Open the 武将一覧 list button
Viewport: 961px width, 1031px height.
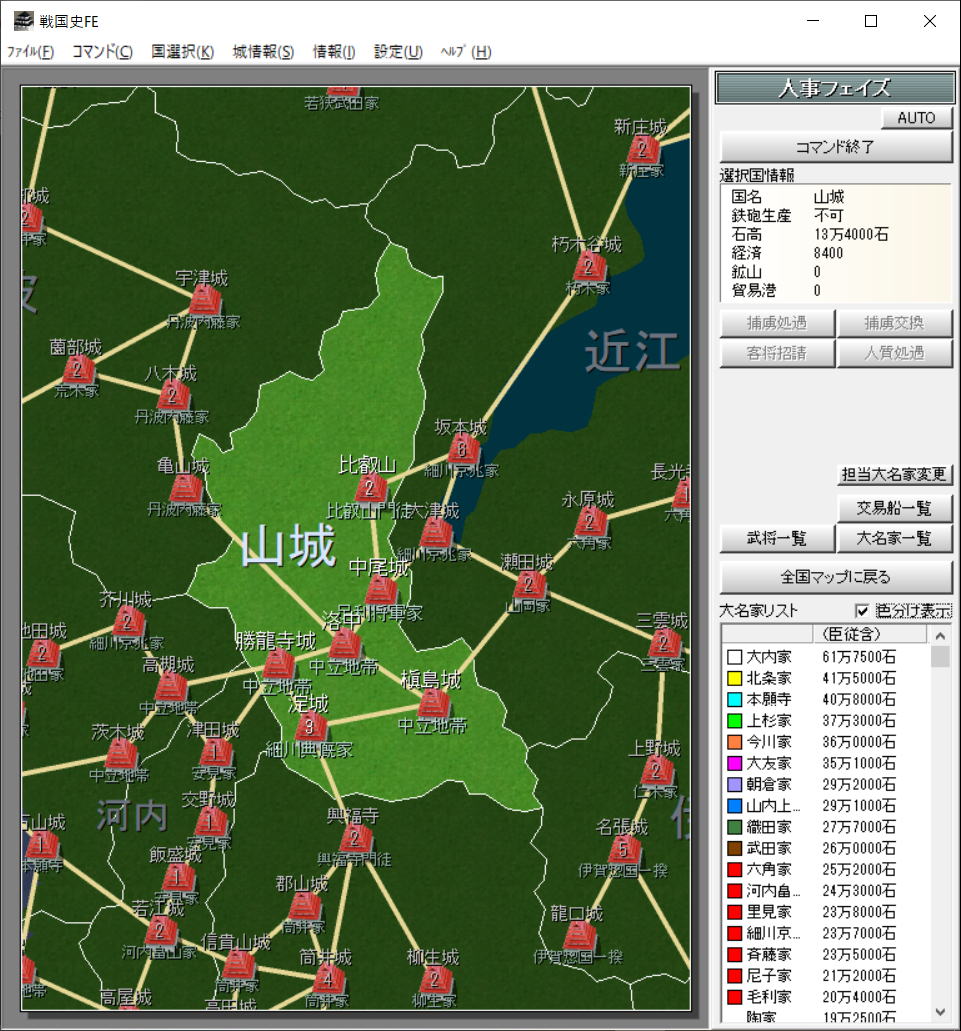pos(777,538)
